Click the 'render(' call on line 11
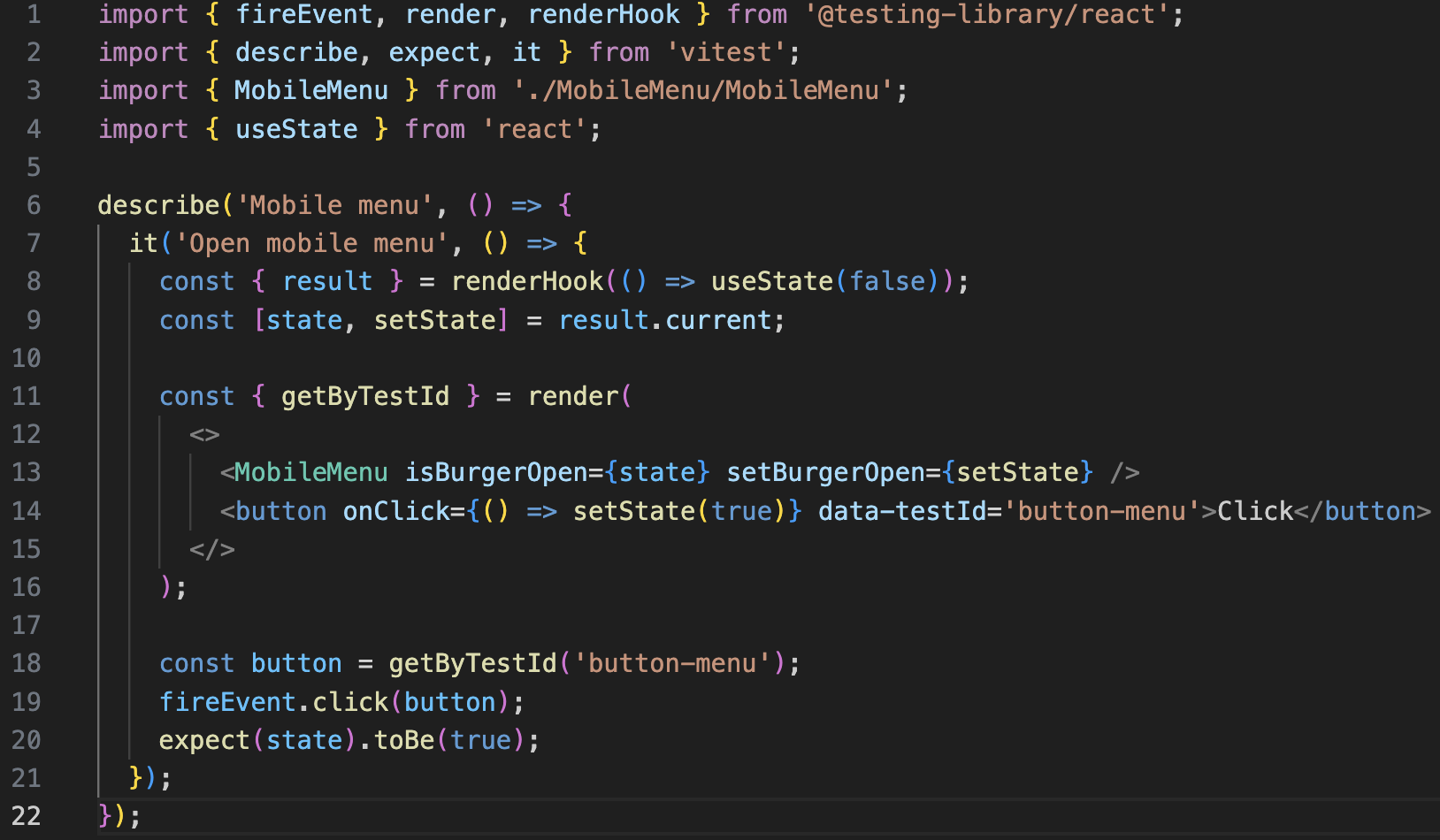The image size is (1440, 840). (580, 396)
